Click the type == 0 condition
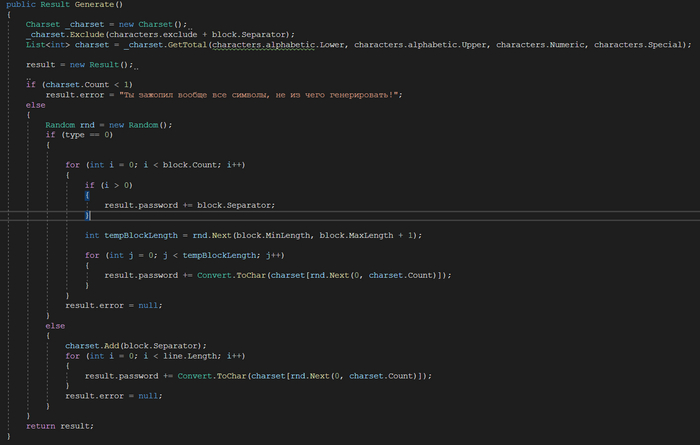Screen dimensions: 700x445 point(87,135)
